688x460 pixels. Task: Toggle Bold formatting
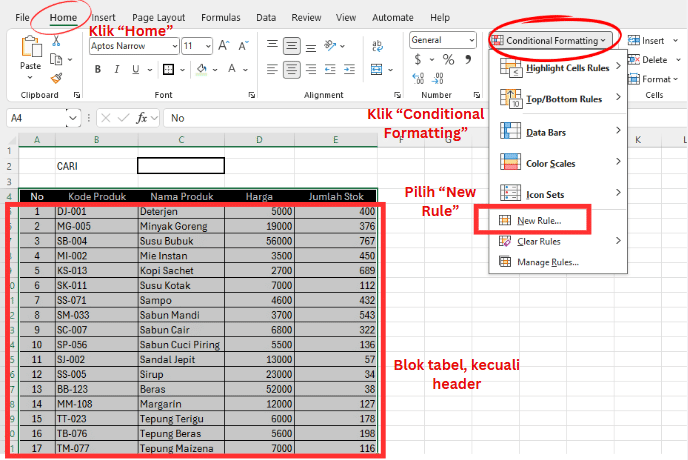point(98,69)
